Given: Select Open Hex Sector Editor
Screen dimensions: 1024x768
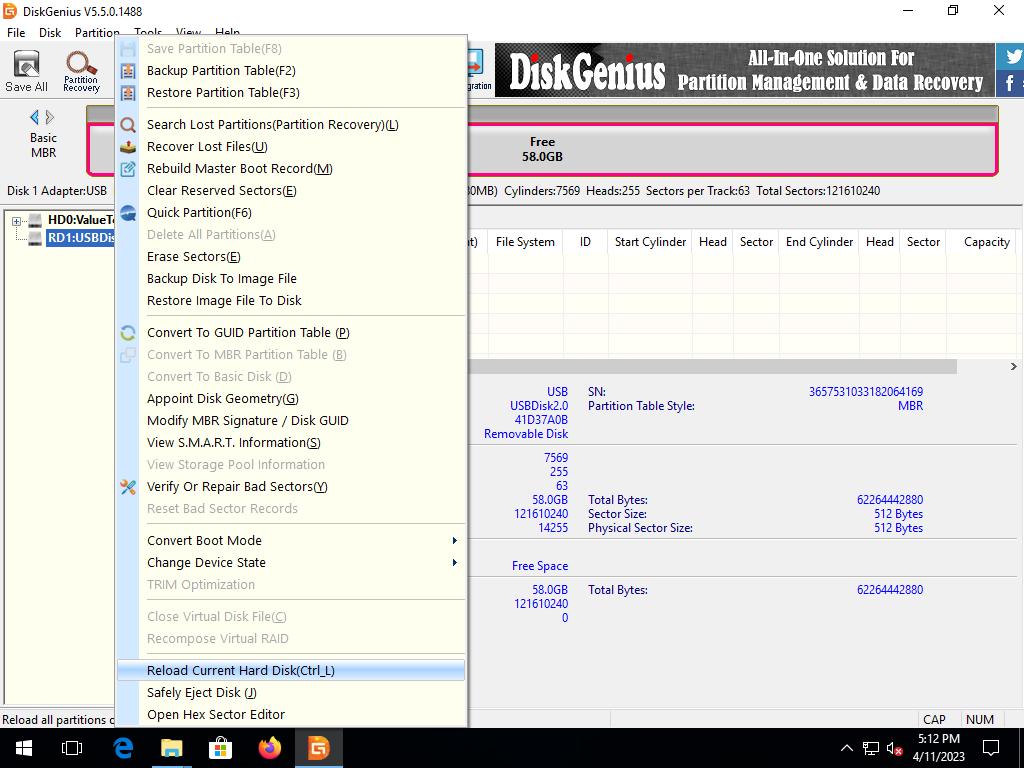Looking at the screenshot, I should [x=215, y=715].
